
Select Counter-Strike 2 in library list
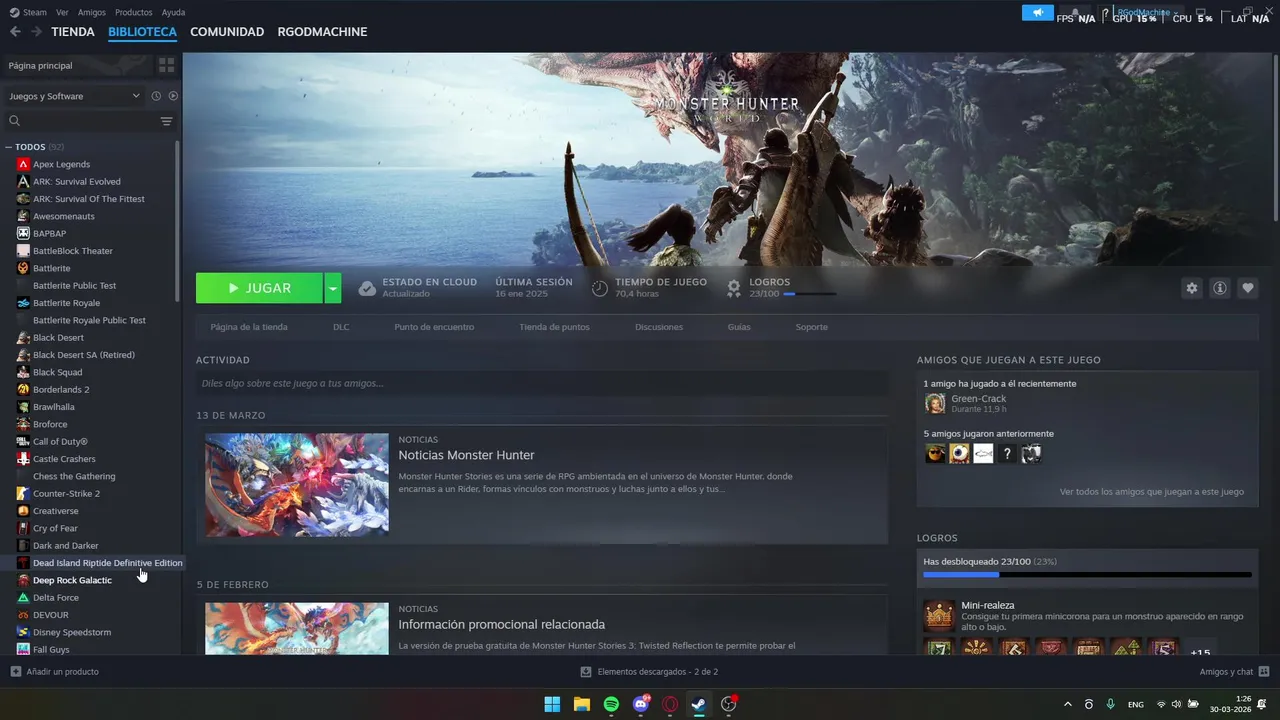[x=66, y=493]
